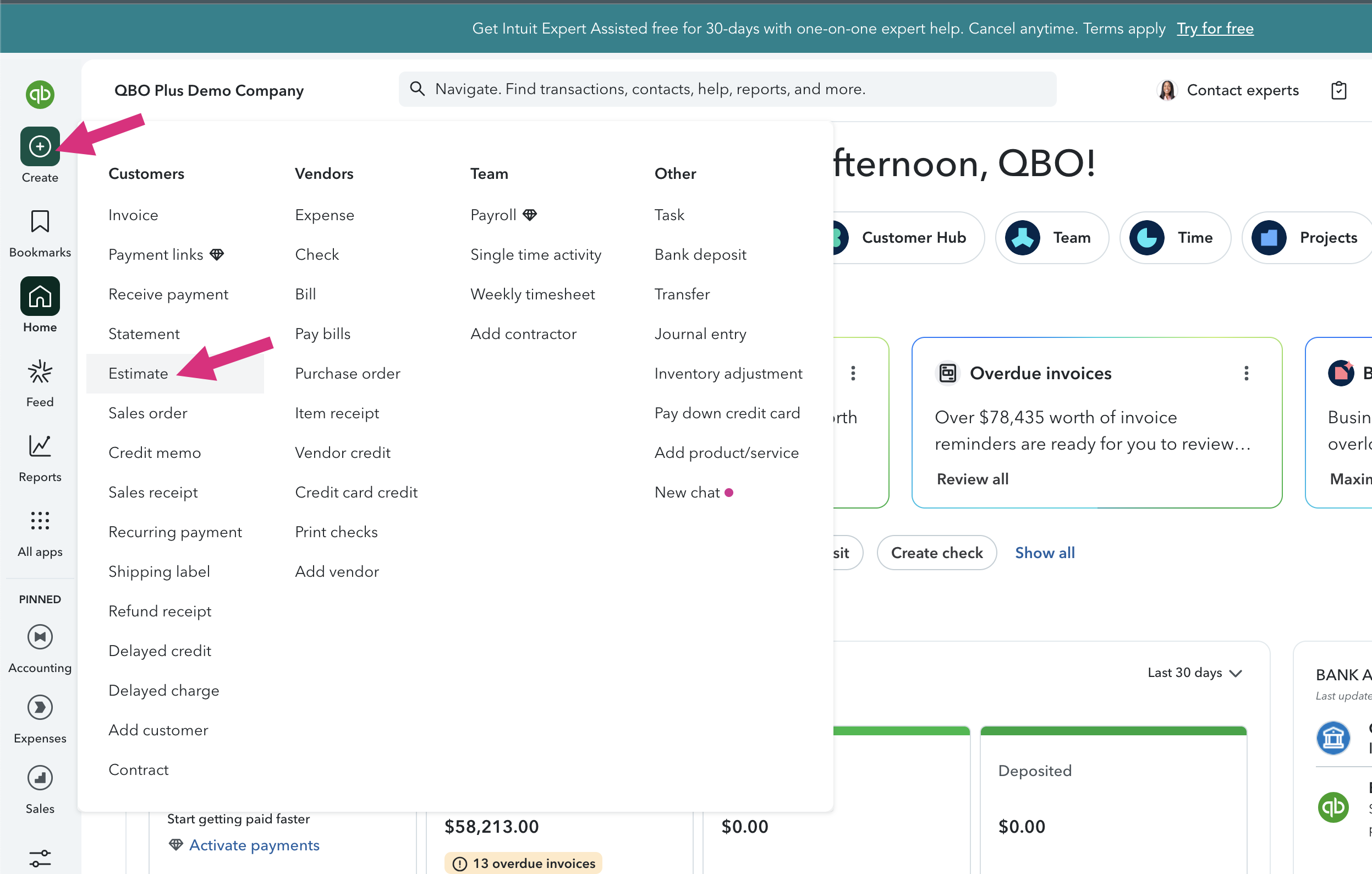The height and width of the screenshot is (874, 1372).
Task: Open Overdue invoices card options menu
Action: tap(1247, 373)
